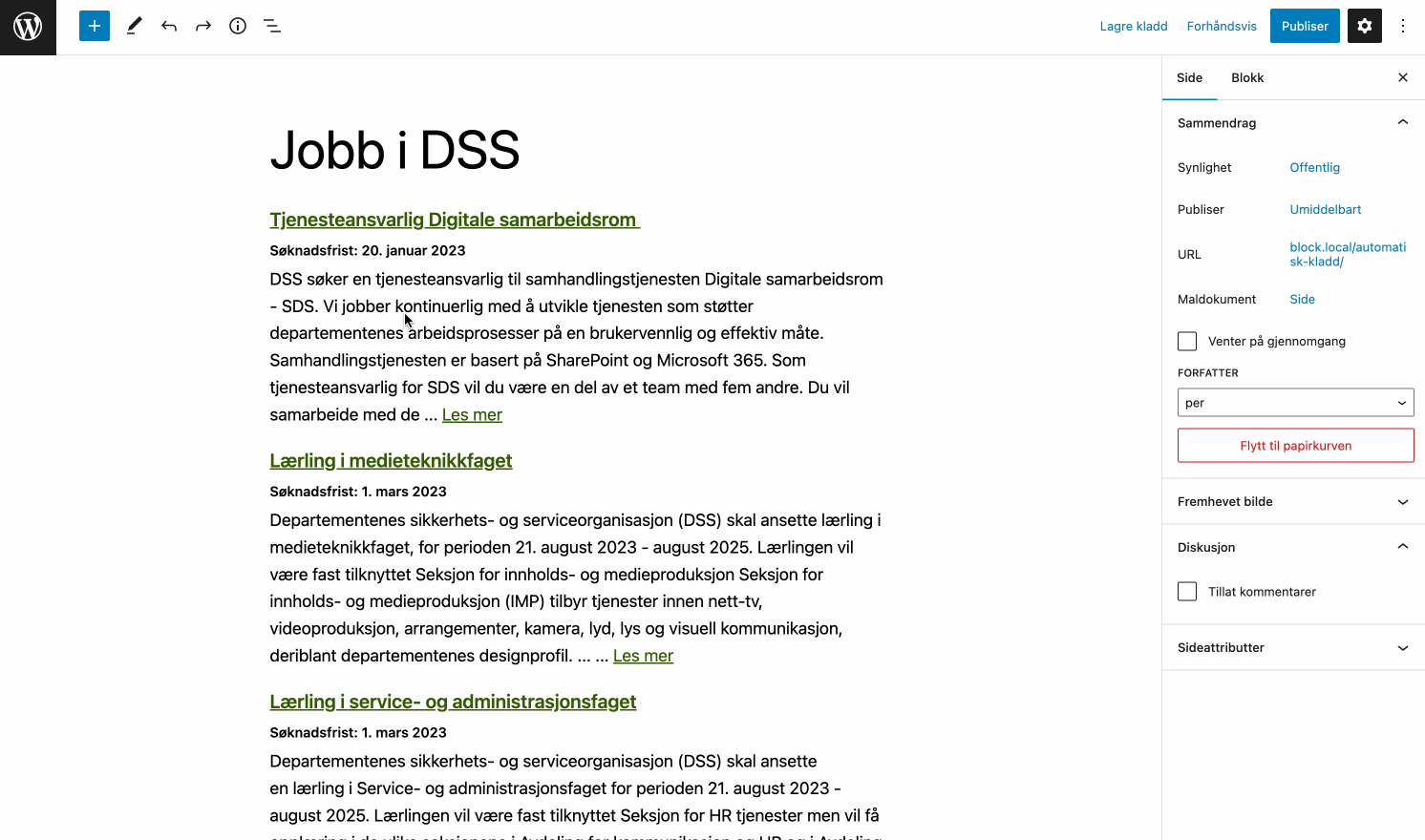Open Tjenesteansvarlig Digitale samarbeidsrom link
This screenshot has width=1425, height=840.
455,220
